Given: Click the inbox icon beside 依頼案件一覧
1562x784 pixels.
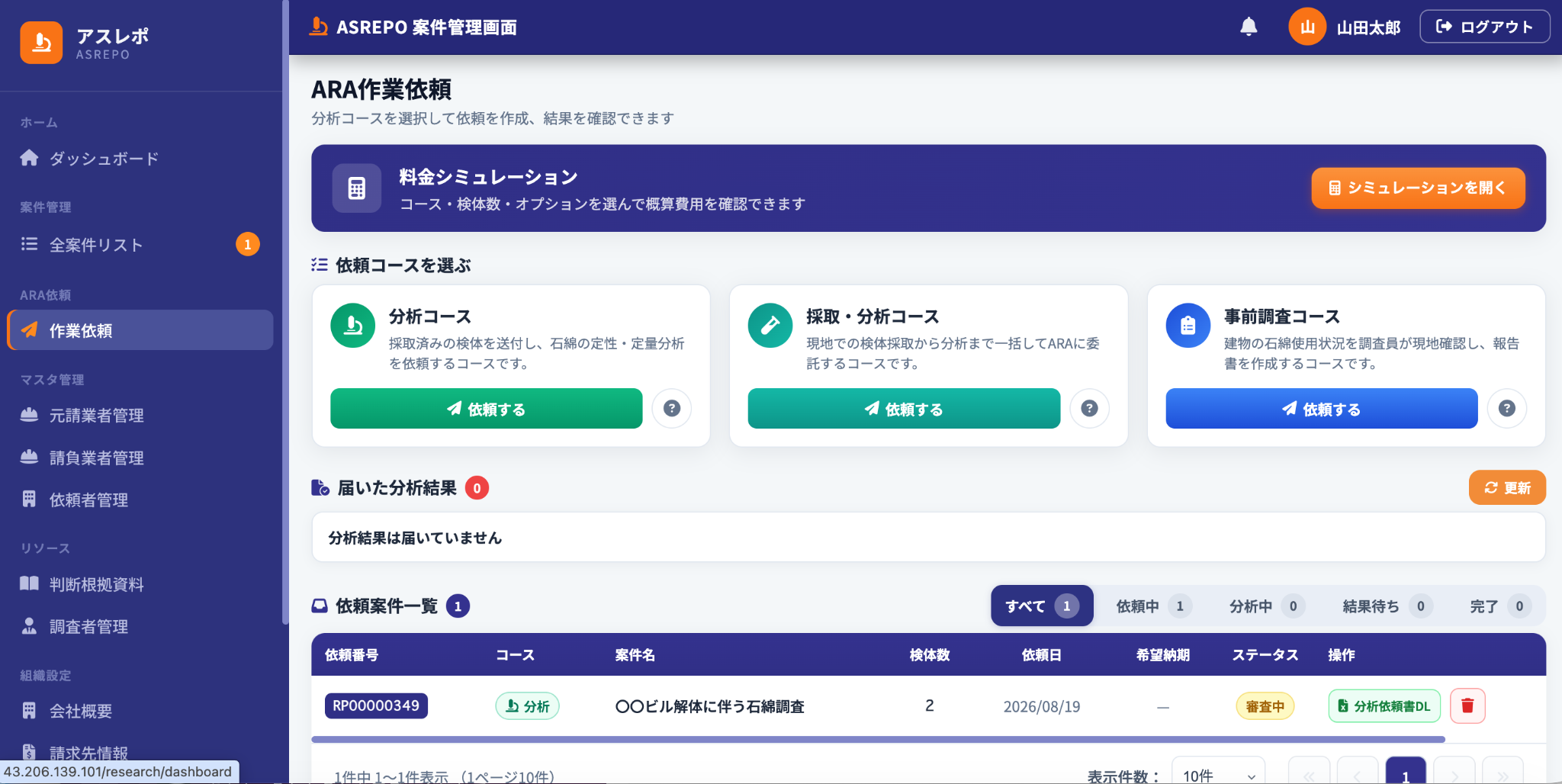Looking at the screenshot, I should coord(320,606).
